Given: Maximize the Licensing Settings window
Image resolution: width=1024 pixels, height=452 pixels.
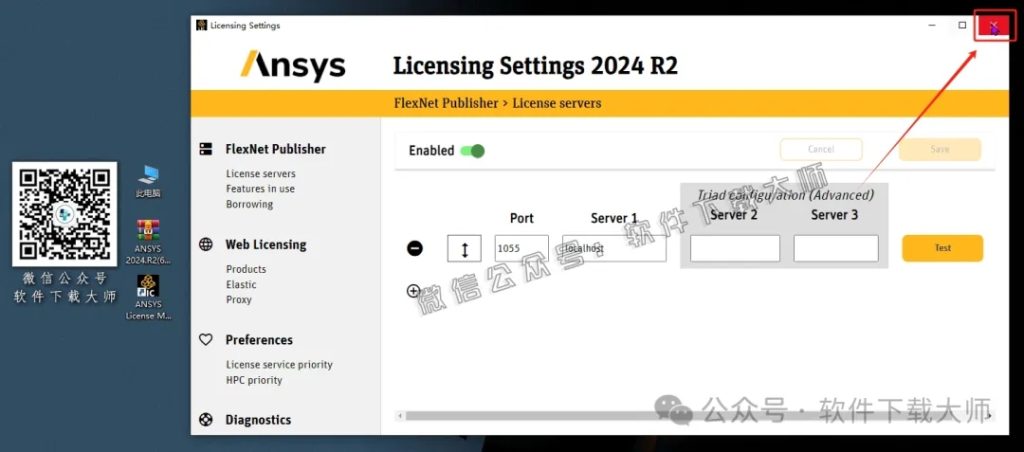Looking at the screenshot, I should (x=962, y=25).
